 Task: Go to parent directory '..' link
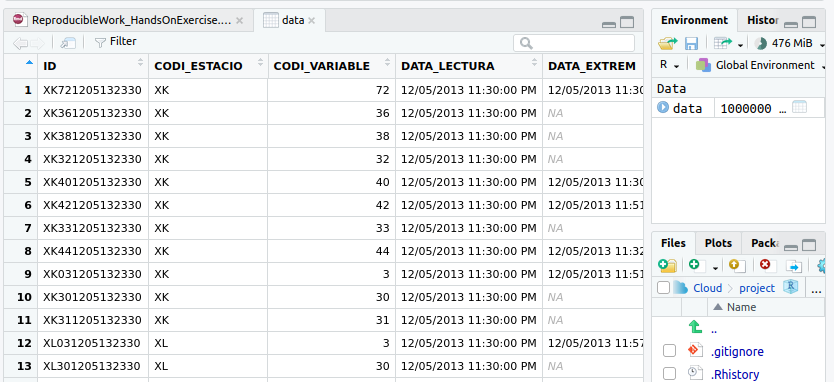(713, 330)
